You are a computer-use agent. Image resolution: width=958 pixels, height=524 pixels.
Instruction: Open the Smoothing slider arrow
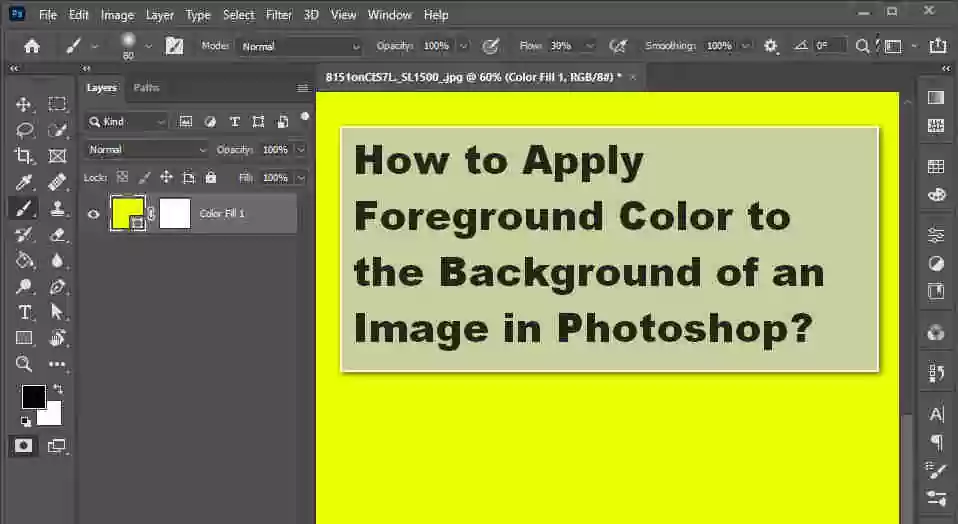click(x=746, y=46)
